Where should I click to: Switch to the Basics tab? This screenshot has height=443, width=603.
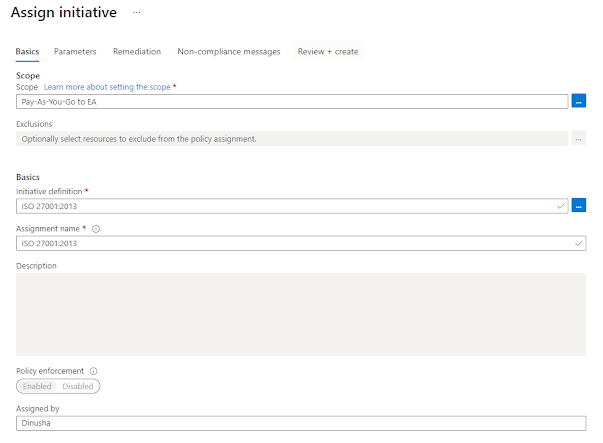pyautogui.click(x=27, y=51)
